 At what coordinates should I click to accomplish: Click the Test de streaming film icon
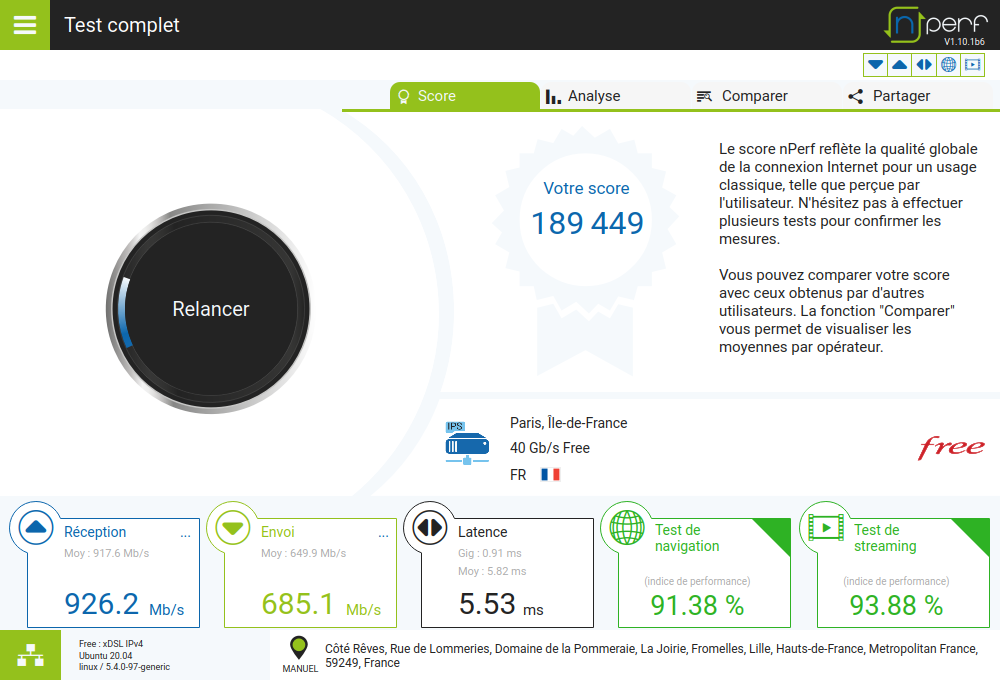coord(826,528)
